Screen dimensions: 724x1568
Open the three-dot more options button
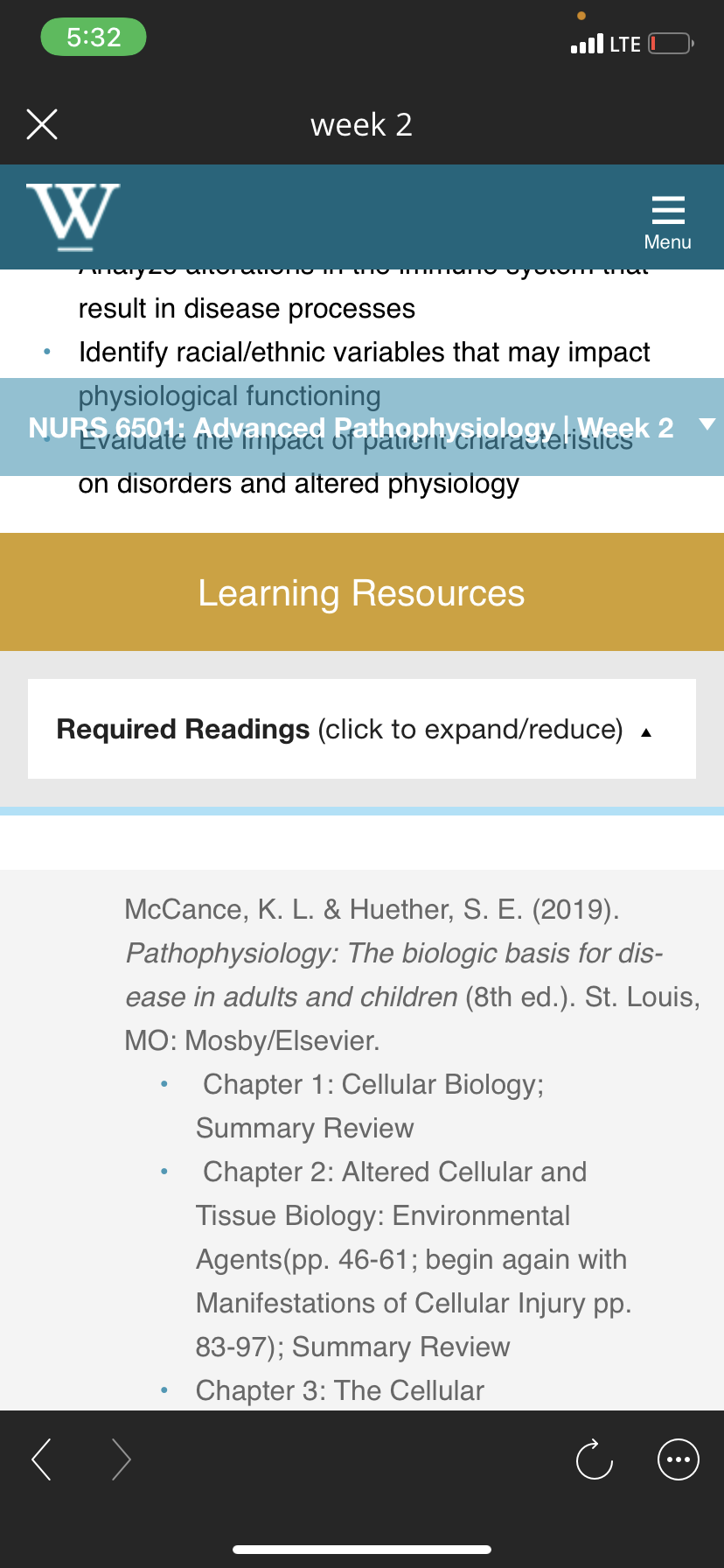click(679, 1459)
